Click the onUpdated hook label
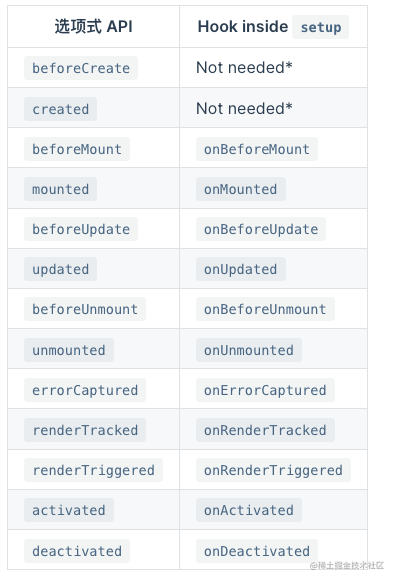The width and height of the screenshot is (397, 583). pyautogui.click(x=241, y=269)
